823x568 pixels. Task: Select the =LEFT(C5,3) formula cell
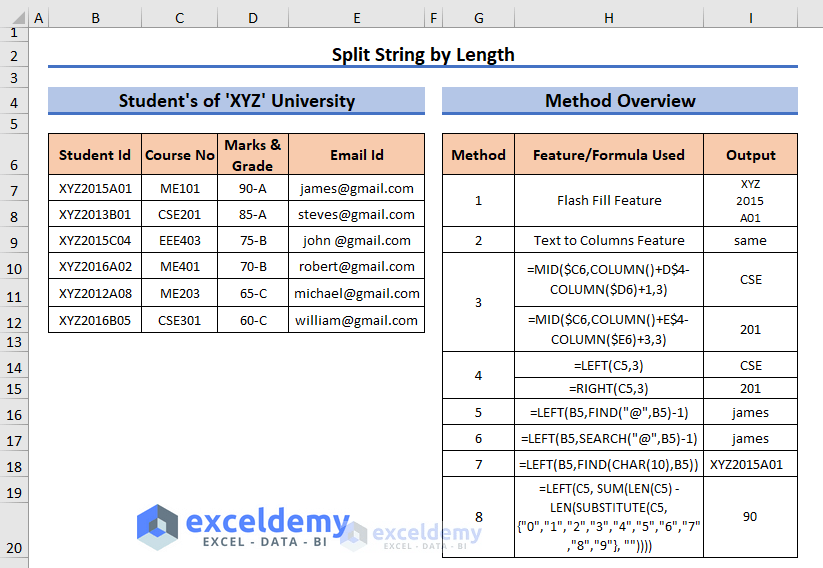609,365
